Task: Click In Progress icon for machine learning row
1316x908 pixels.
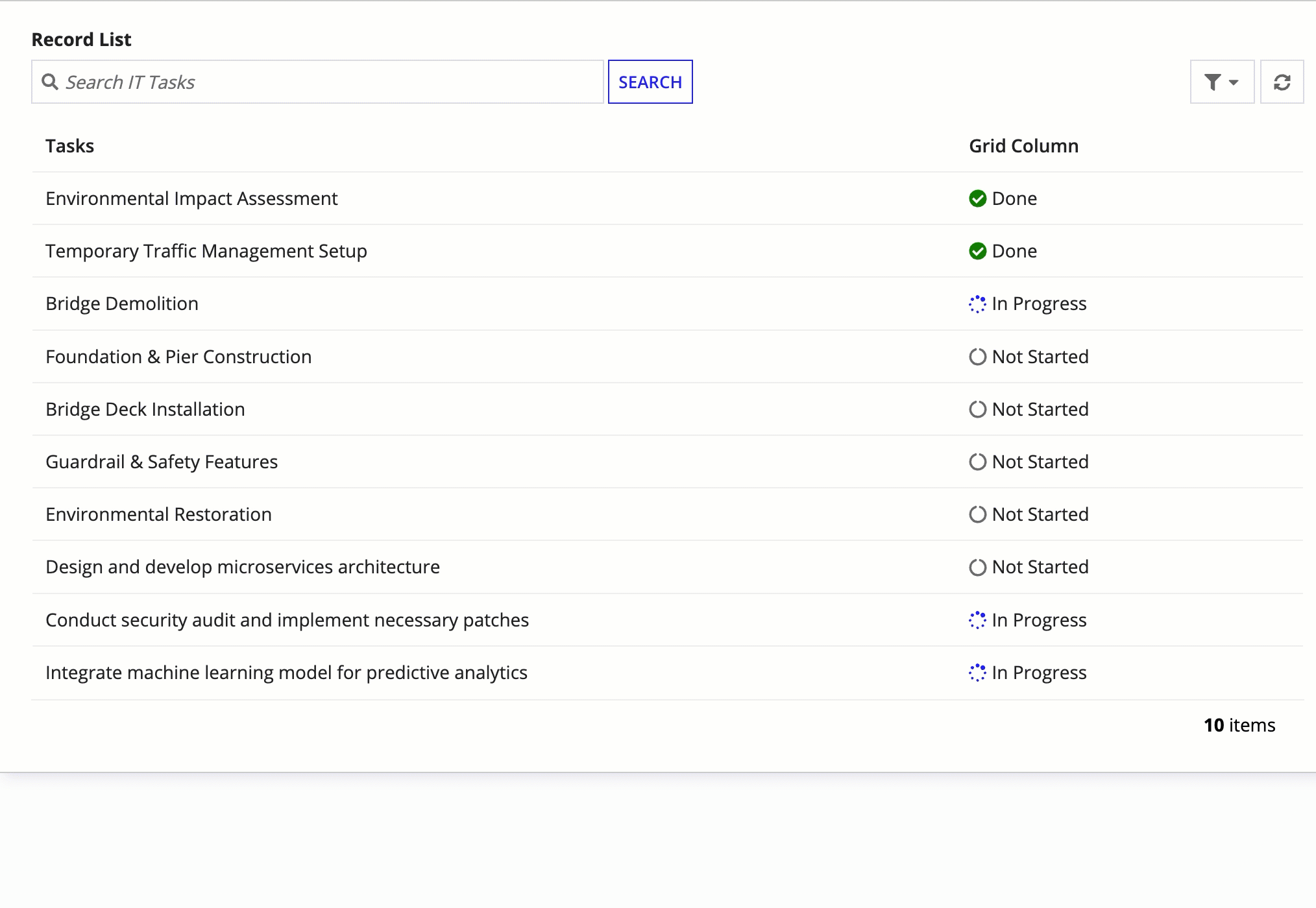Action: 977,673
